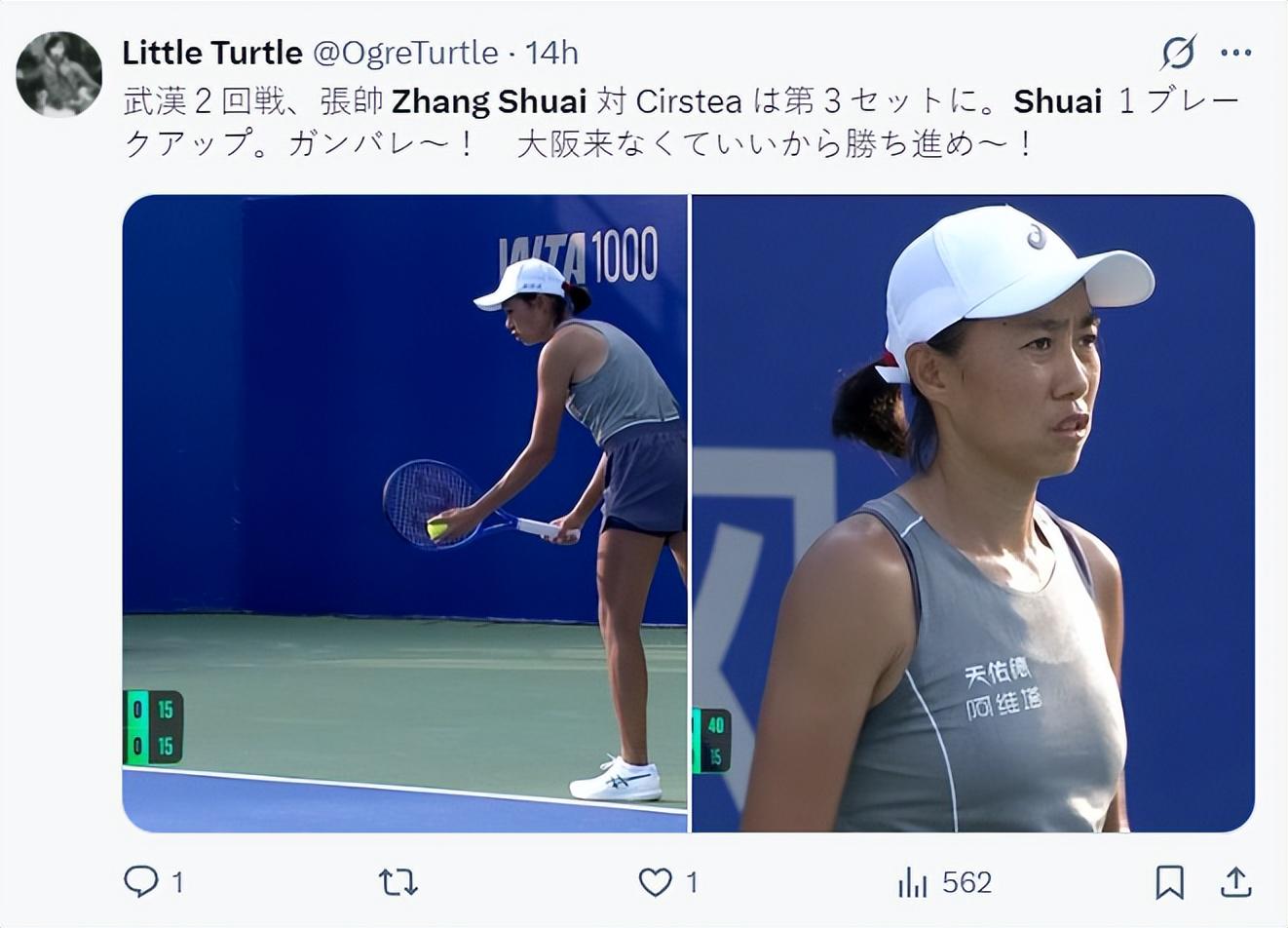Open the three-dot more options menu
Image resolution: width=1288 pixels, height=928 pixels.
pos(1235,53)
